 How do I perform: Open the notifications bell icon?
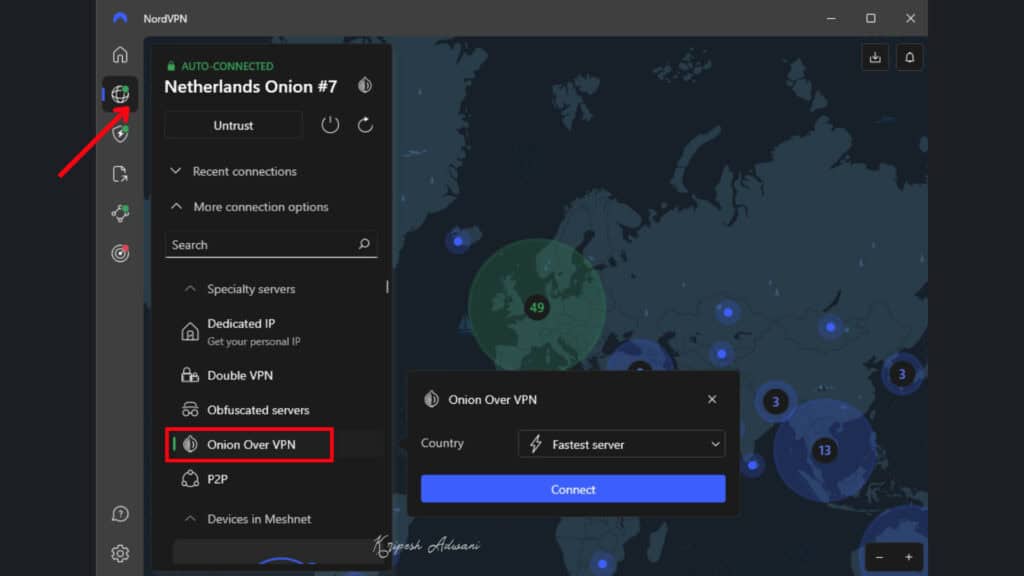coord(909,57)
